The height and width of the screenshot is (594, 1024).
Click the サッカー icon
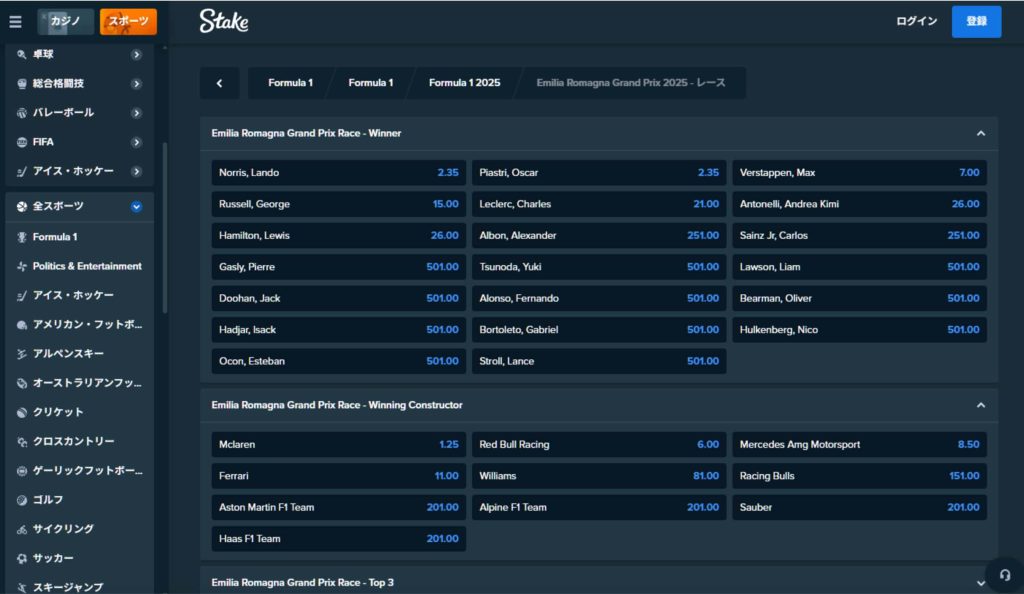click(x=22, y=558)
